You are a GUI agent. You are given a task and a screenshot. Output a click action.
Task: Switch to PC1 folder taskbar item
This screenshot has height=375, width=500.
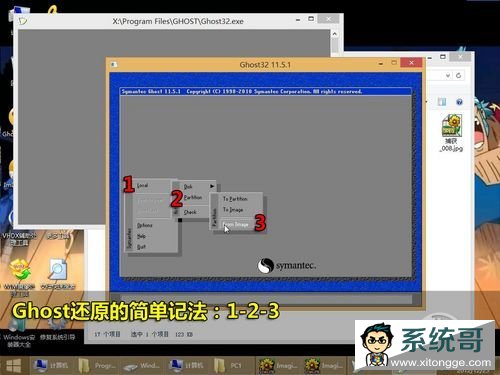point(228,366)
